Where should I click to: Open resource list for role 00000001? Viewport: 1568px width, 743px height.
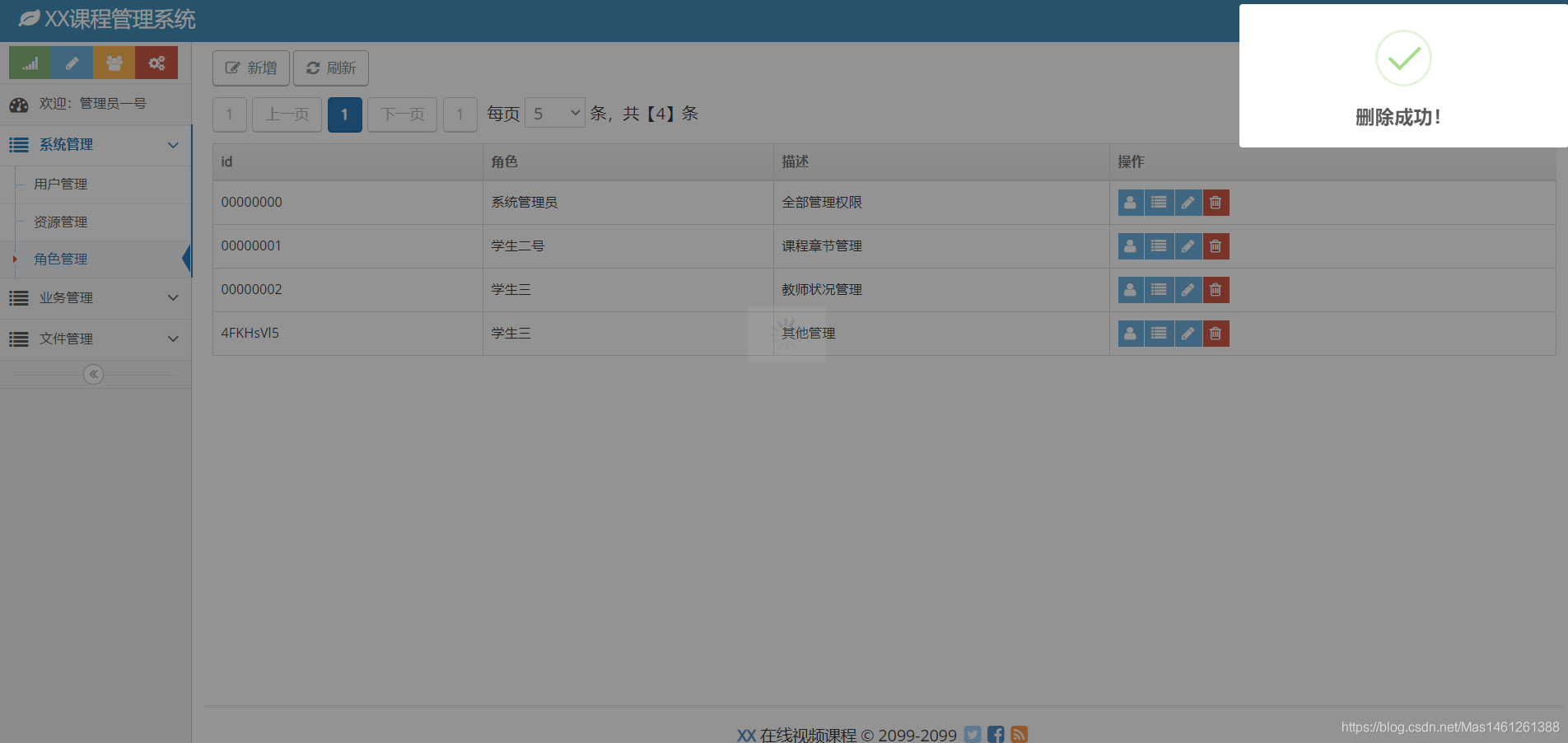[x=1159, y=246]
